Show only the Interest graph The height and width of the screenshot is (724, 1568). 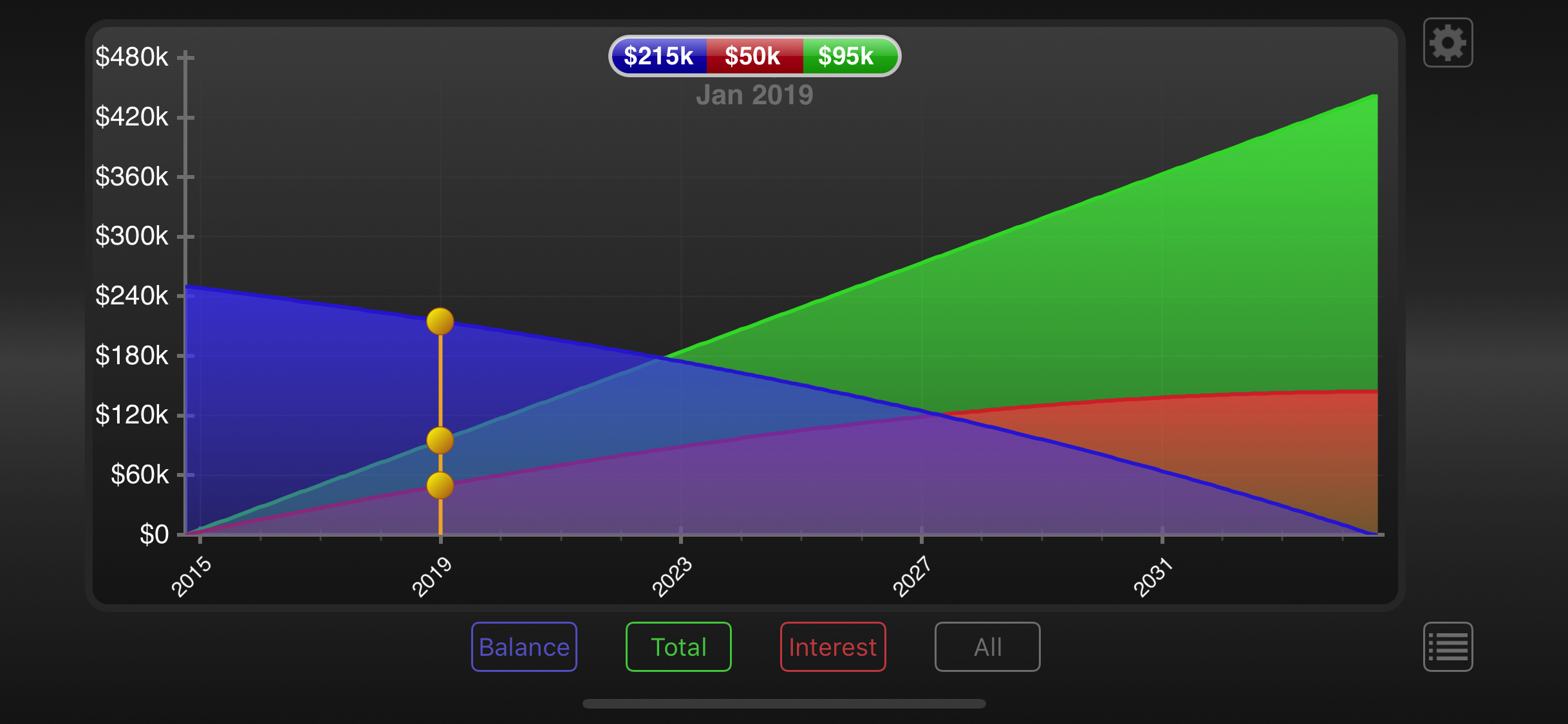tap(833, 647)
